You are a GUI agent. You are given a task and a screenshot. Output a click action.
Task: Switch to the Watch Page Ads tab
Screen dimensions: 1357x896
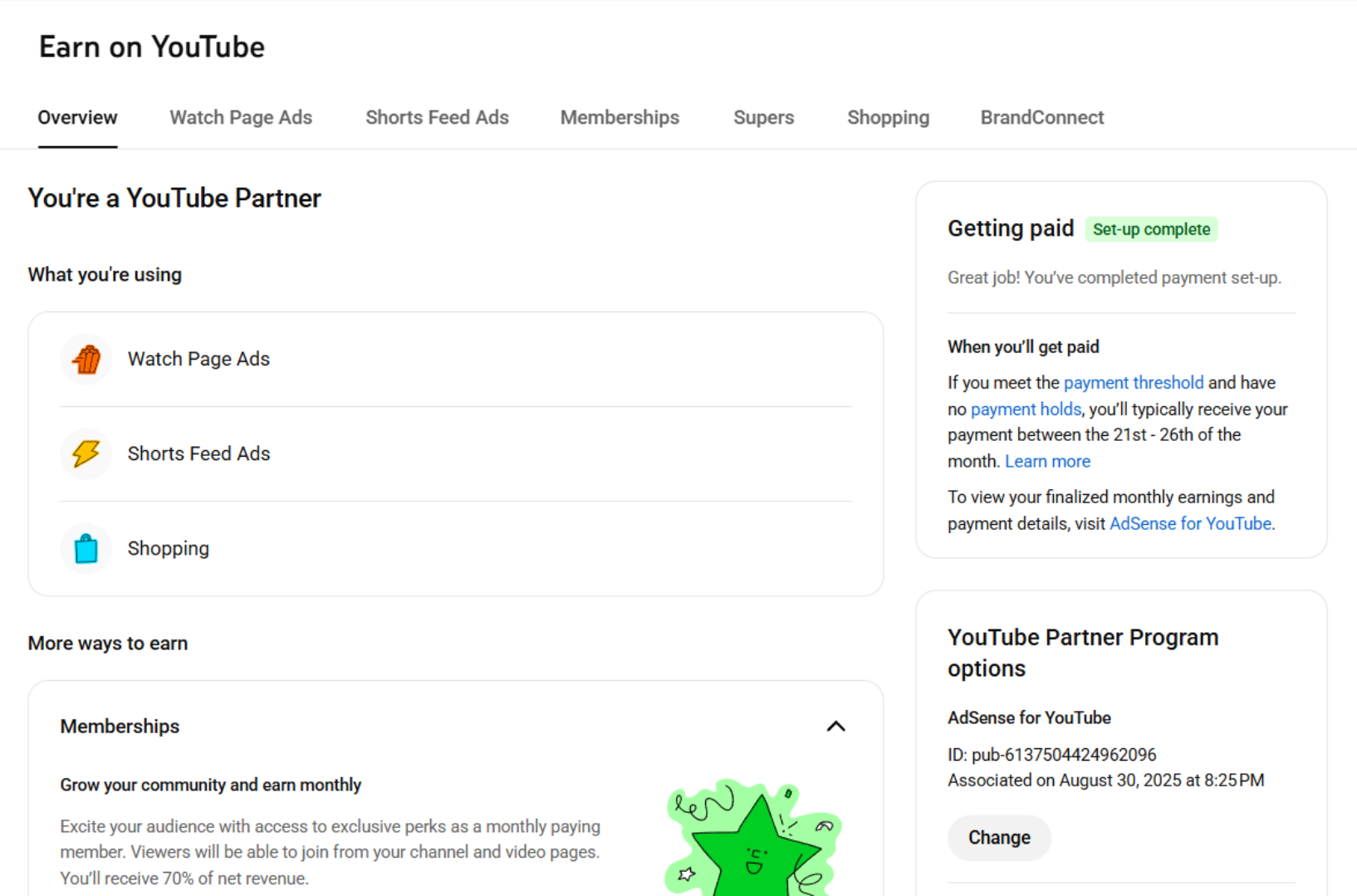(241, 118)
